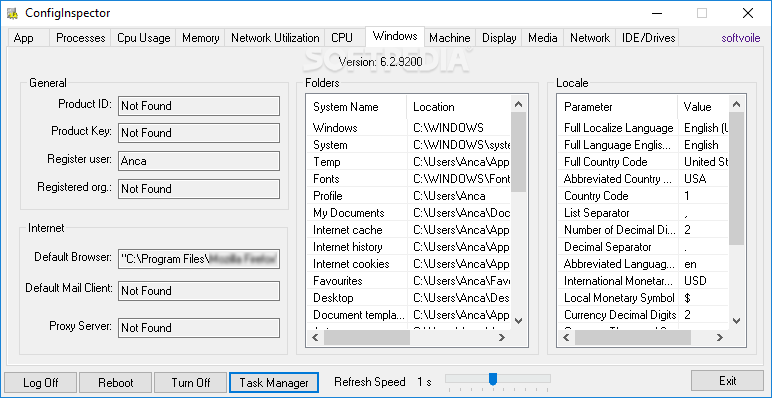
Task: Click the Default Mail Client field
Action: 199,291
